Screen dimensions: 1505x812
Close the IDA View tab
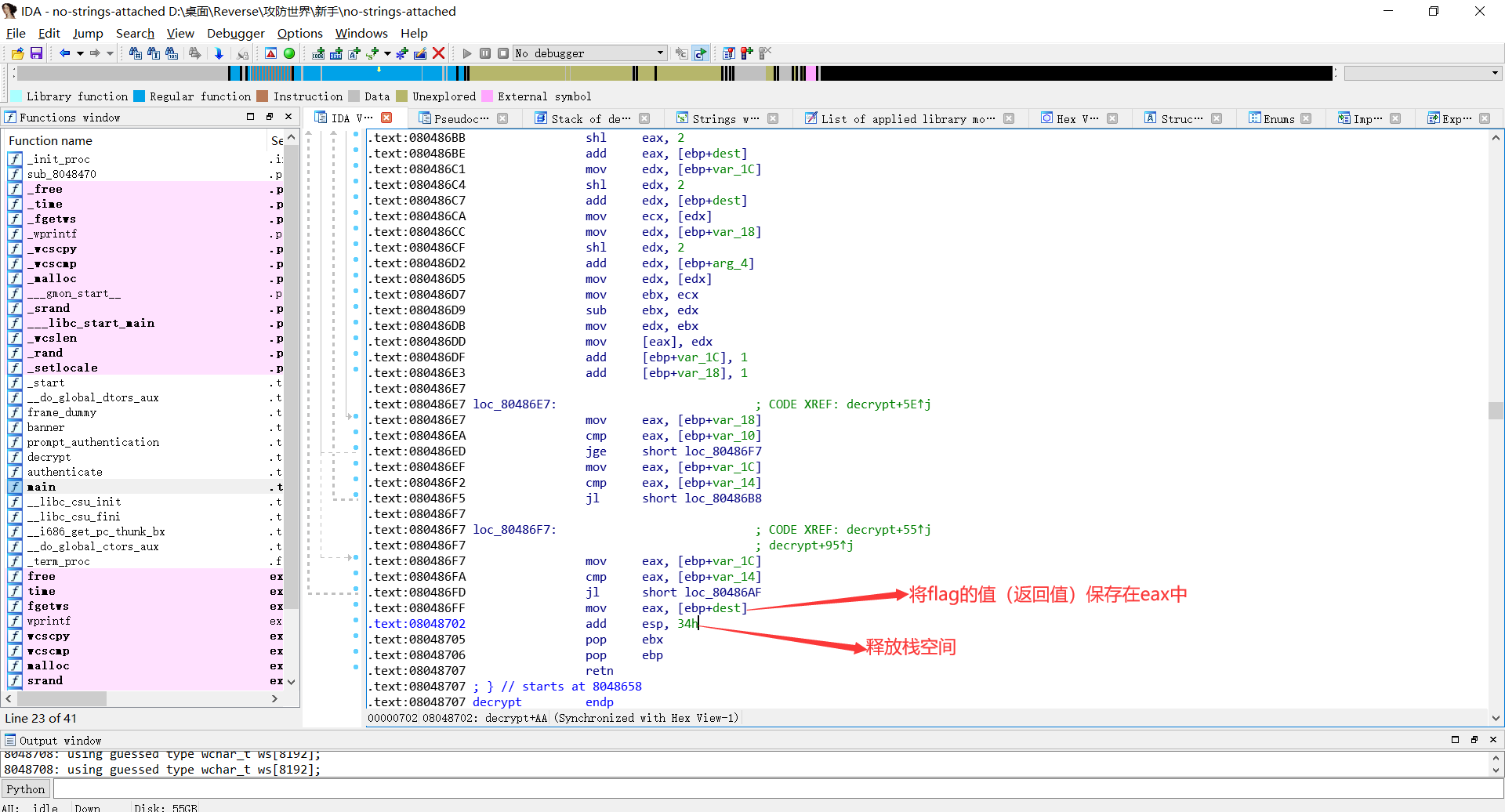click(x=386, y=118)
